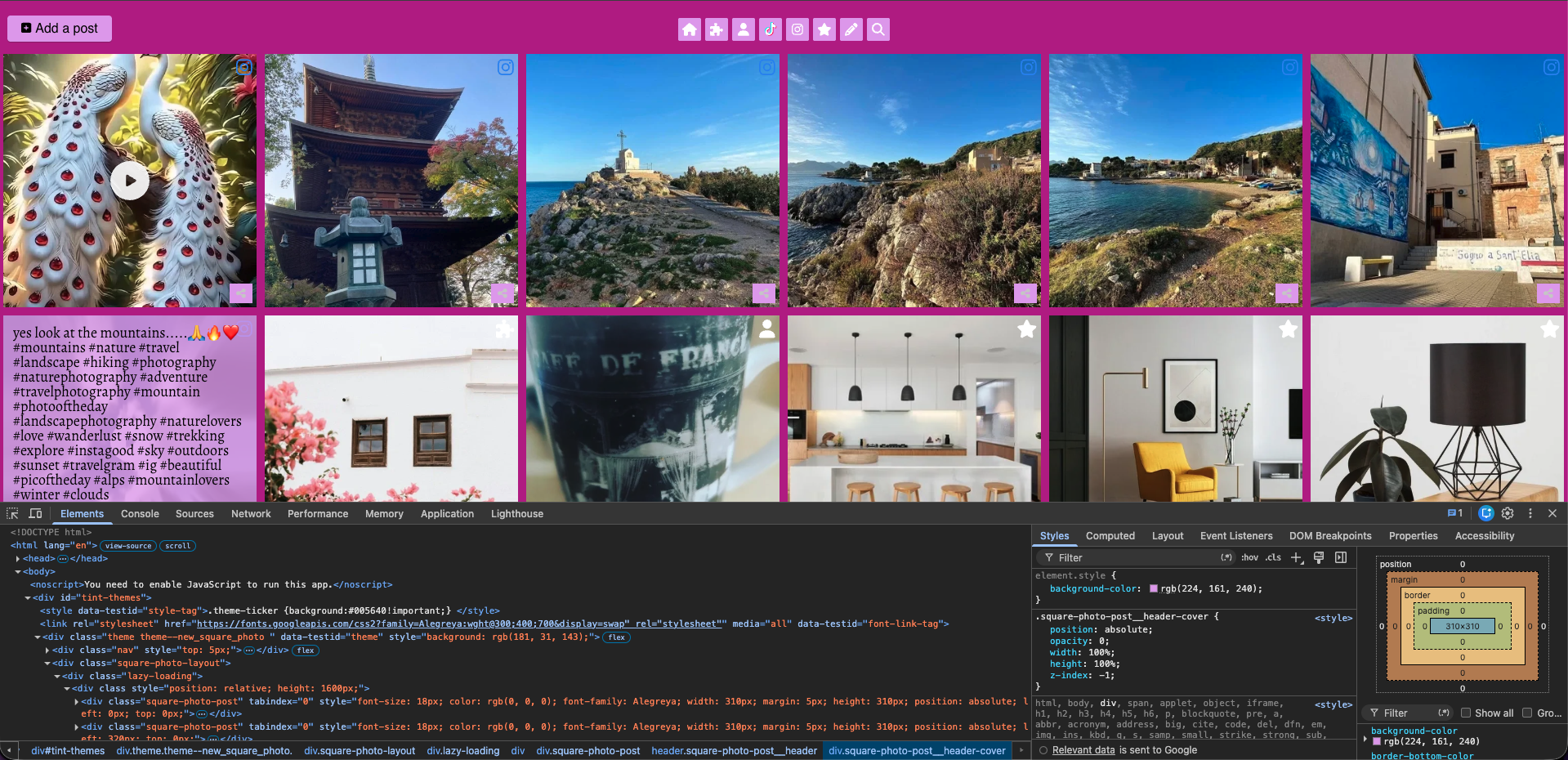Share the mural street photo post

click(x=1548, y=293)
